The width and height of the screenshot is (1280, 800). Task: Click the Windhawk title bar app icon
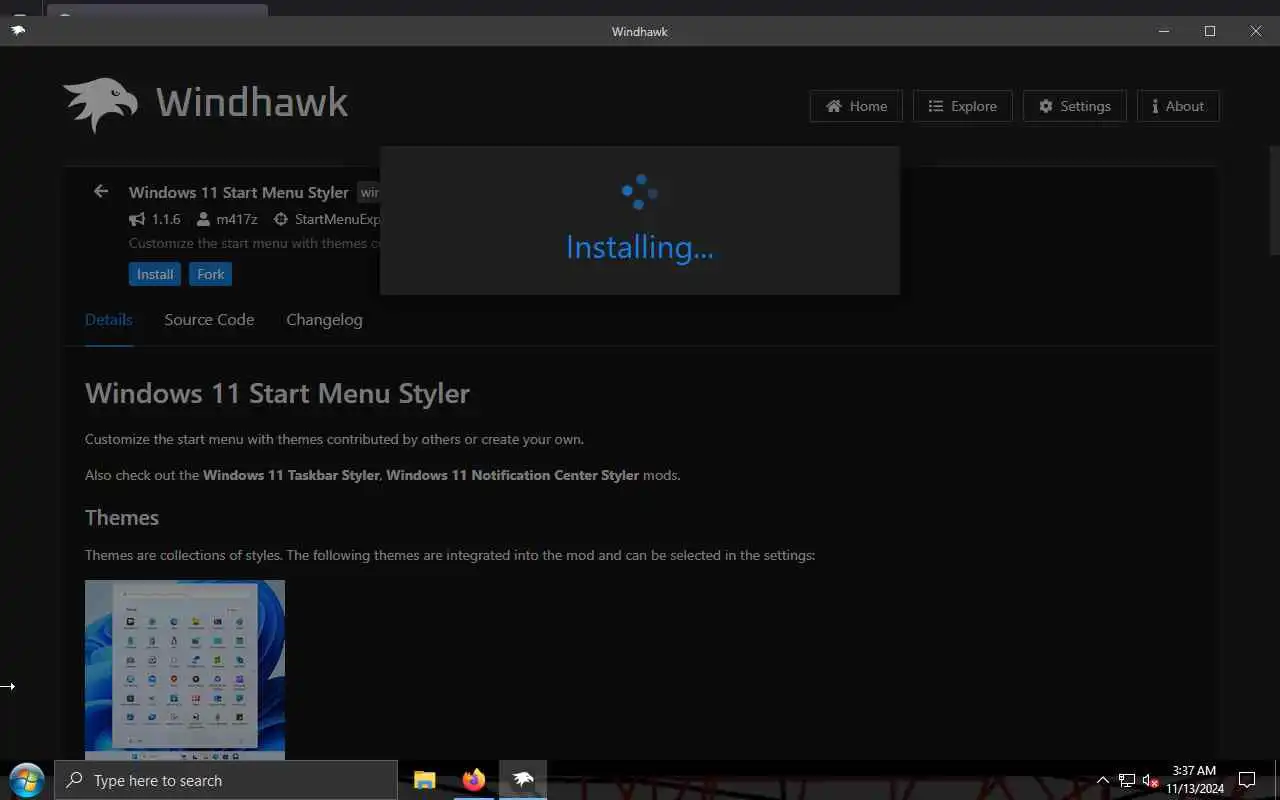(x=18, y=31)
